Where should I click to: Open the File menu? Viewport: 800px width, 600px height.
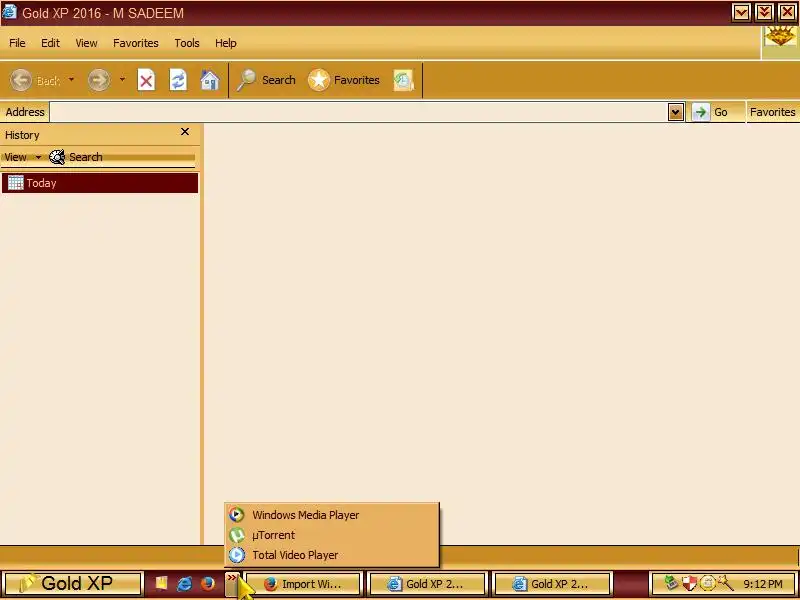point(17,43)
